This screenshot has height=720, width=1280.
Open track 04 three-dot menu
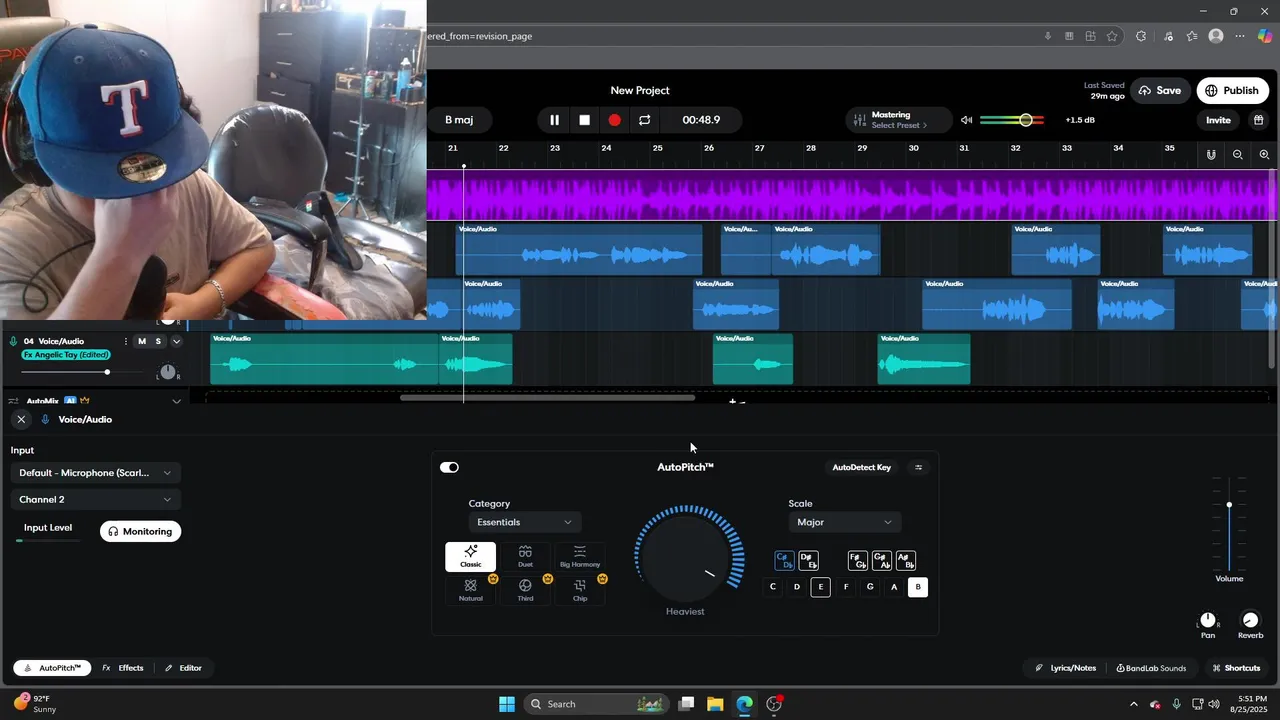(125, 341)
